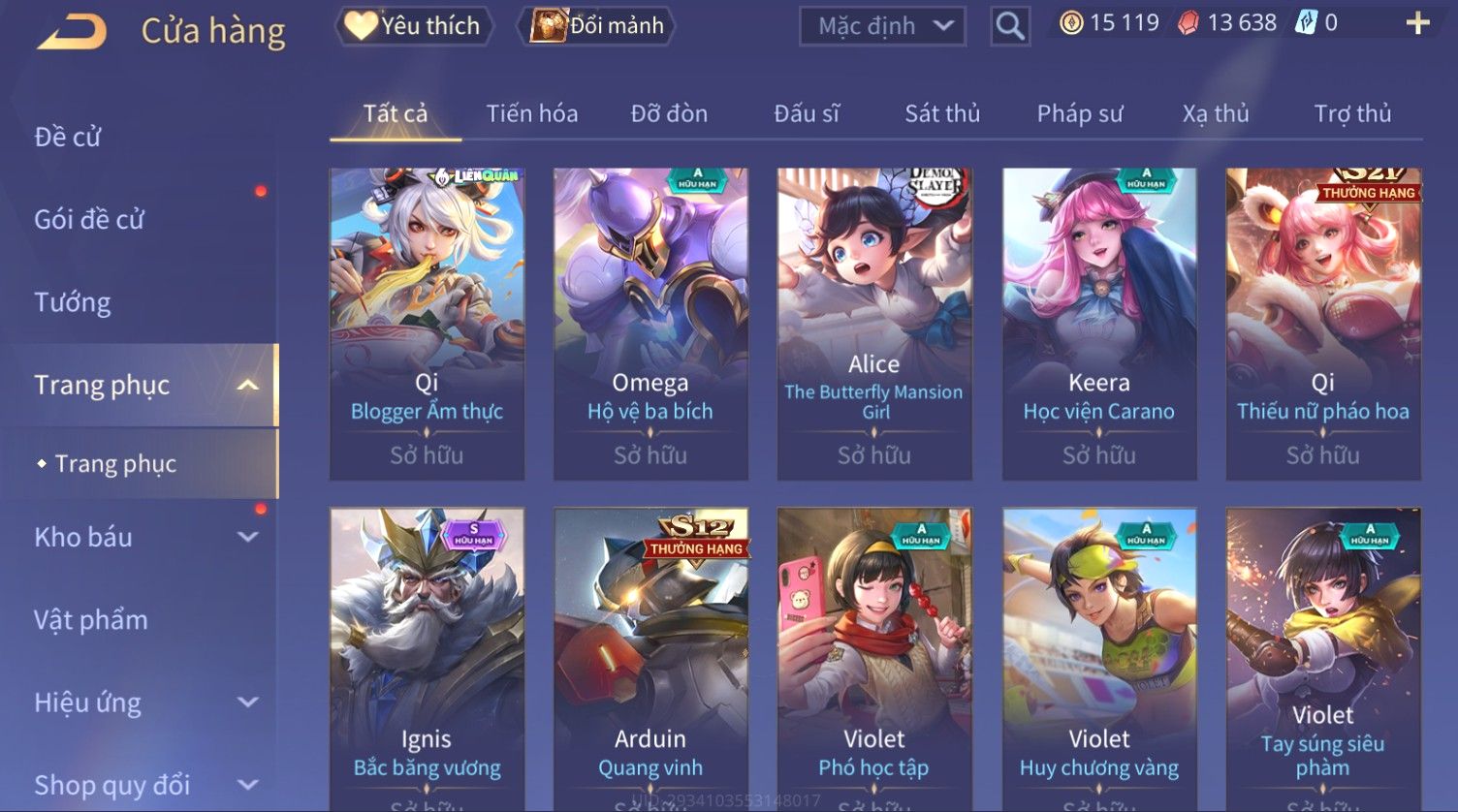Select Qi Blogger Ẩm thực skin card
Image resolution: width=1458 pixels, height=812 pixels.
427,325
